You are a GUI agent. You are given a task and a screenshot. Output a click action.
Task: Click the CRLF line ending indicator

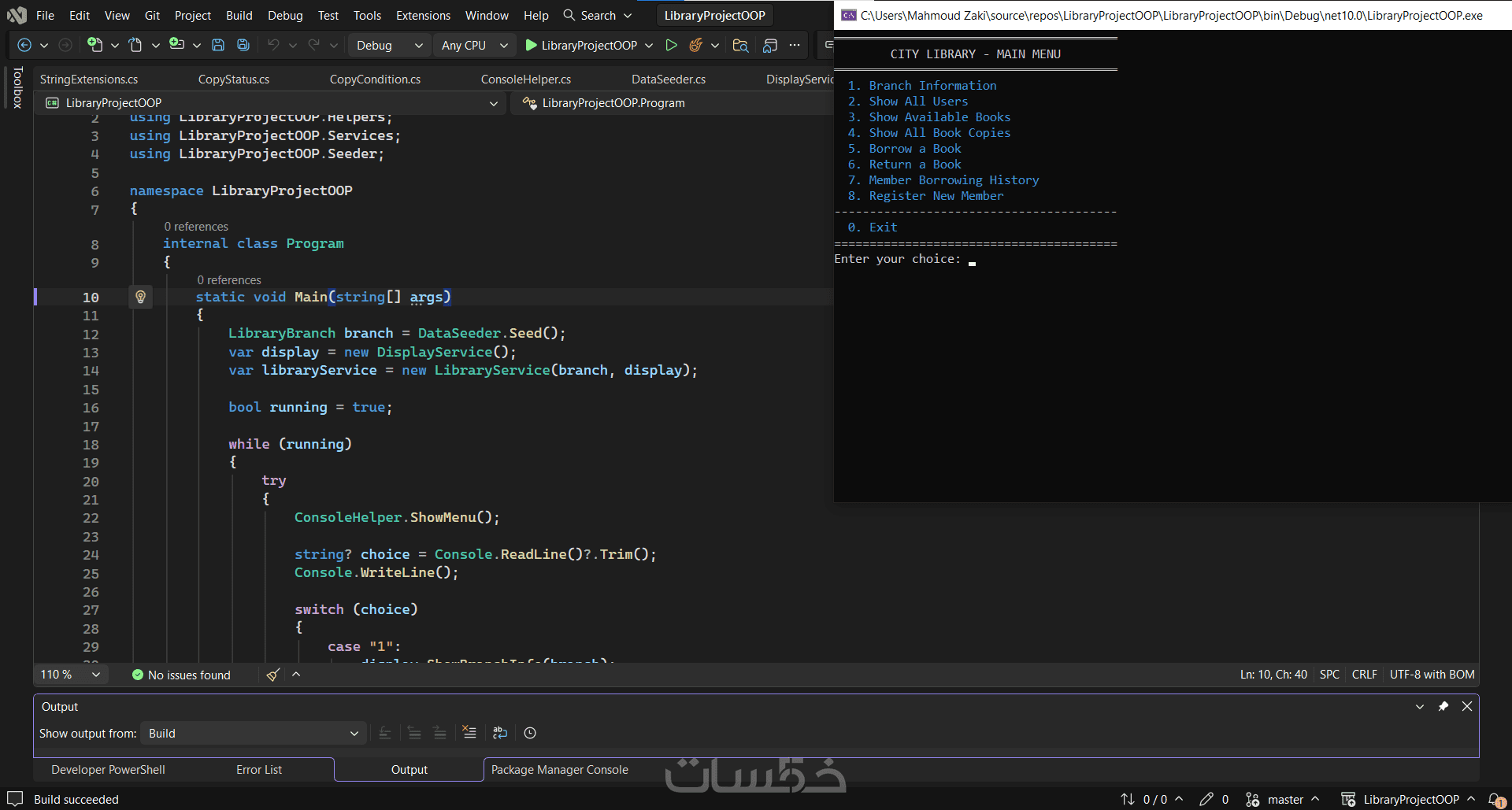1365,675
